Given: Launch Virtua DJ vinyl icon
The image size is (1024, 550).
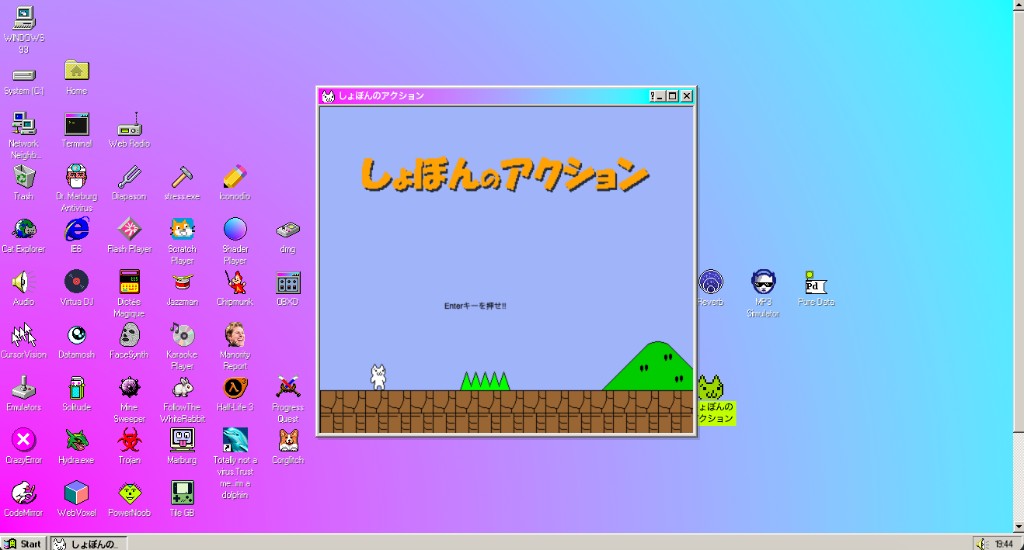Looking at the screenshot, I should [76, 282].
